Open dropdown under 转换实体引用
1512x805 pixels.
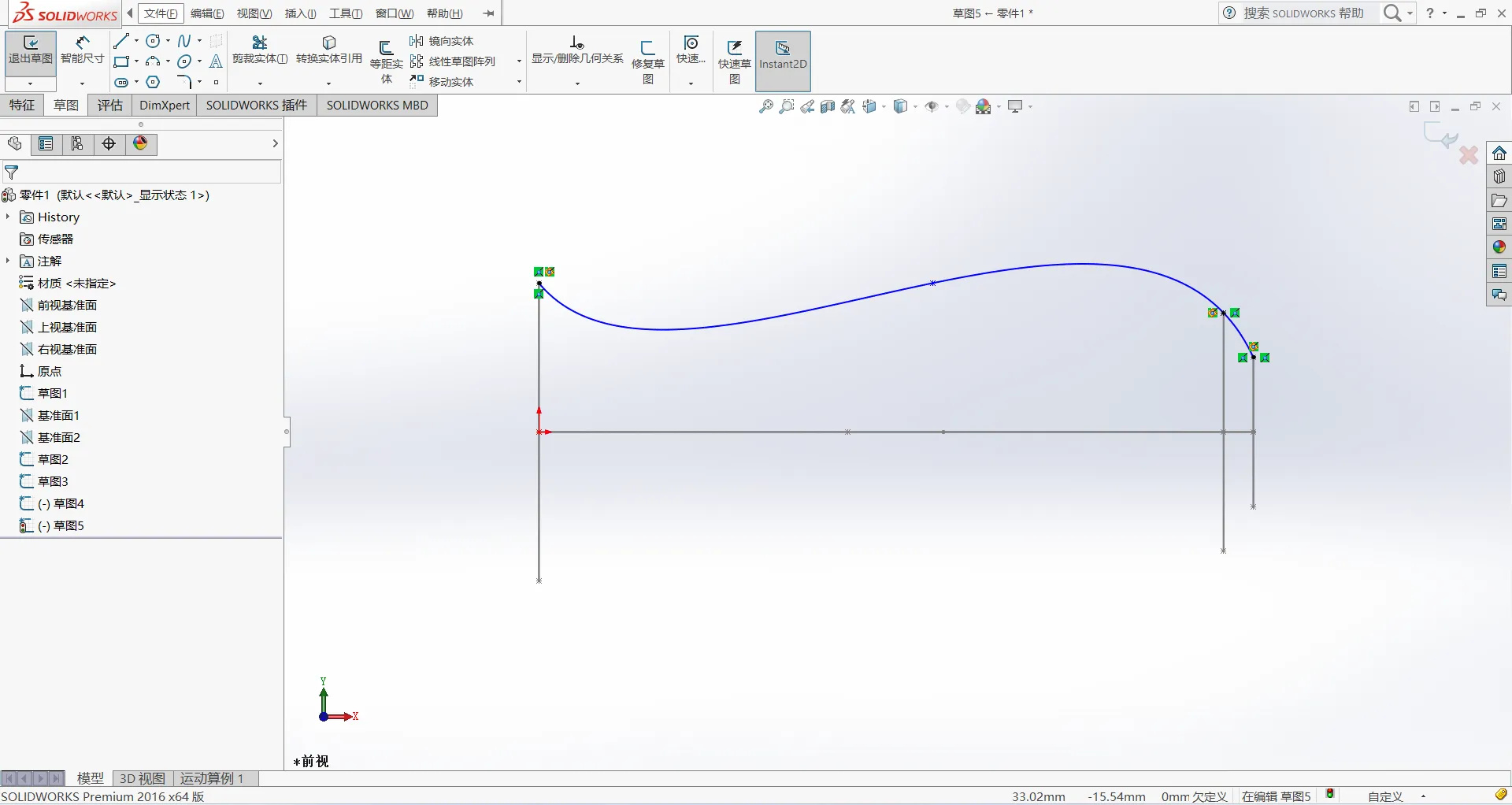click(x=329, y=83)
